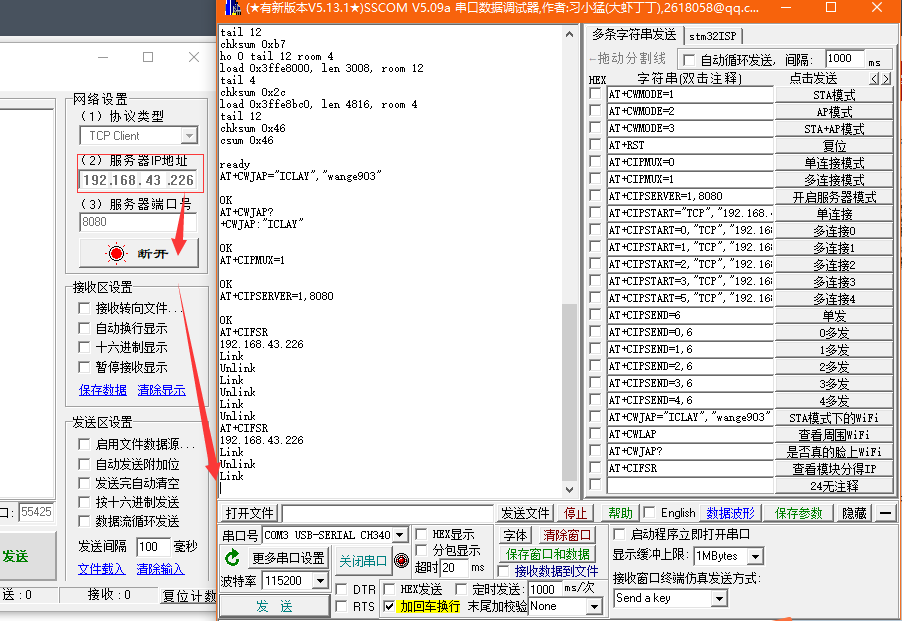Click the red record icon beside 关闭串口

[x=402, y=560]
